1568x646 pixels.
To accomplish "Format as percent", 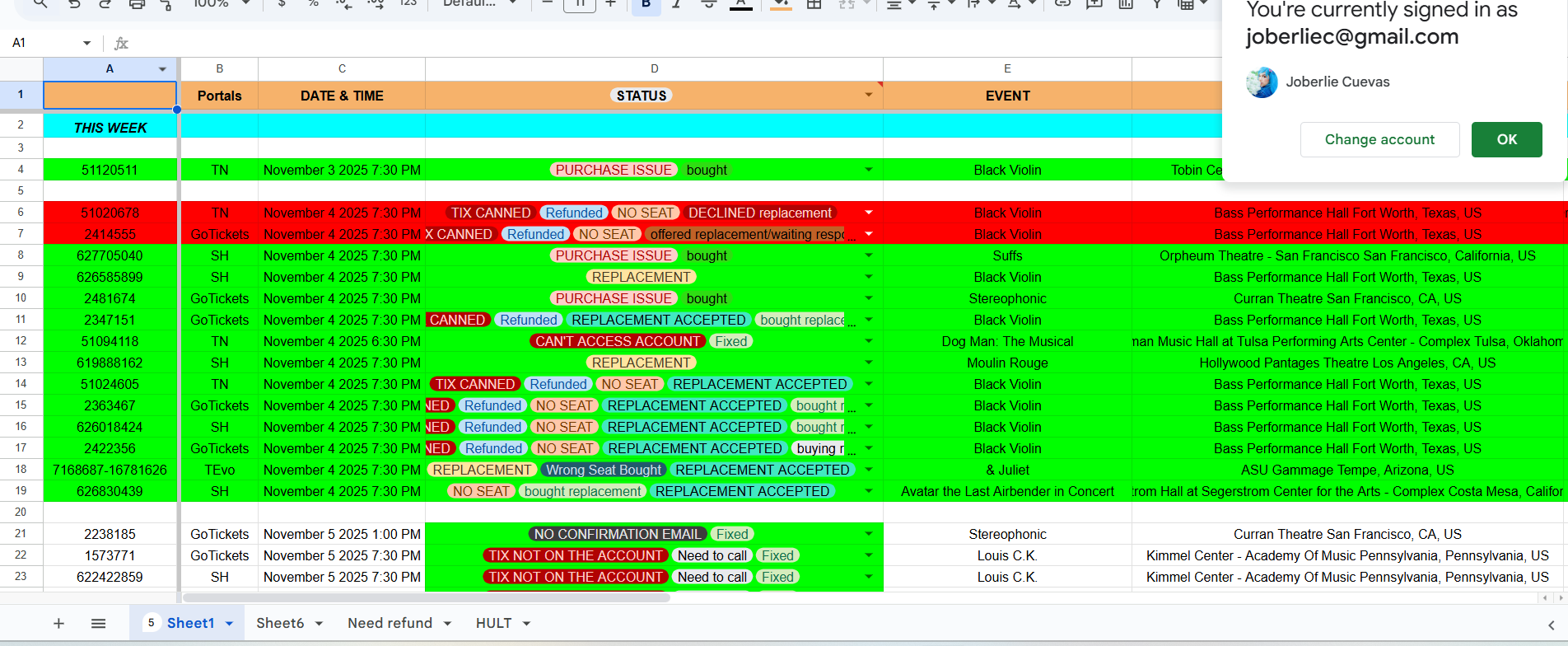I will click(313, 4).
